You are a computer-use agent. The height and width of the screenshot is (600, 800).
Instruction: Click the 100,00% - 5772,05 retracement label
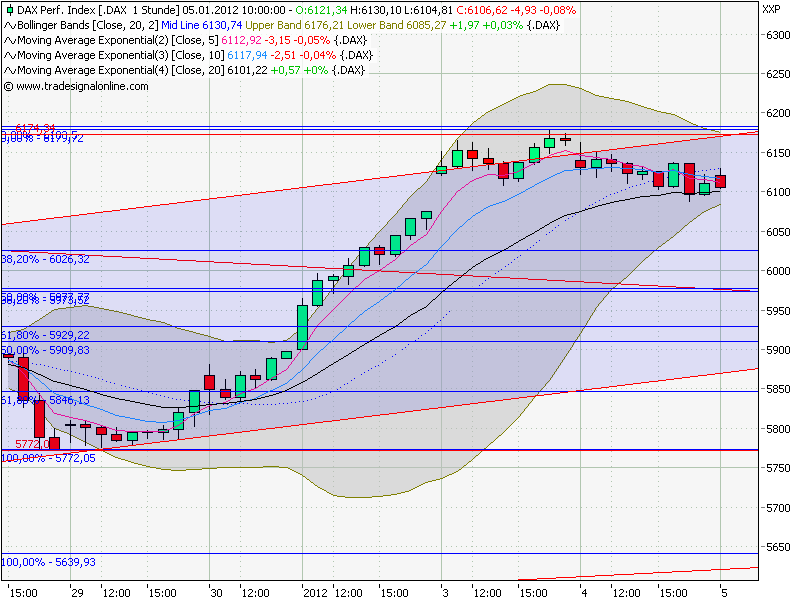(47, 458)
